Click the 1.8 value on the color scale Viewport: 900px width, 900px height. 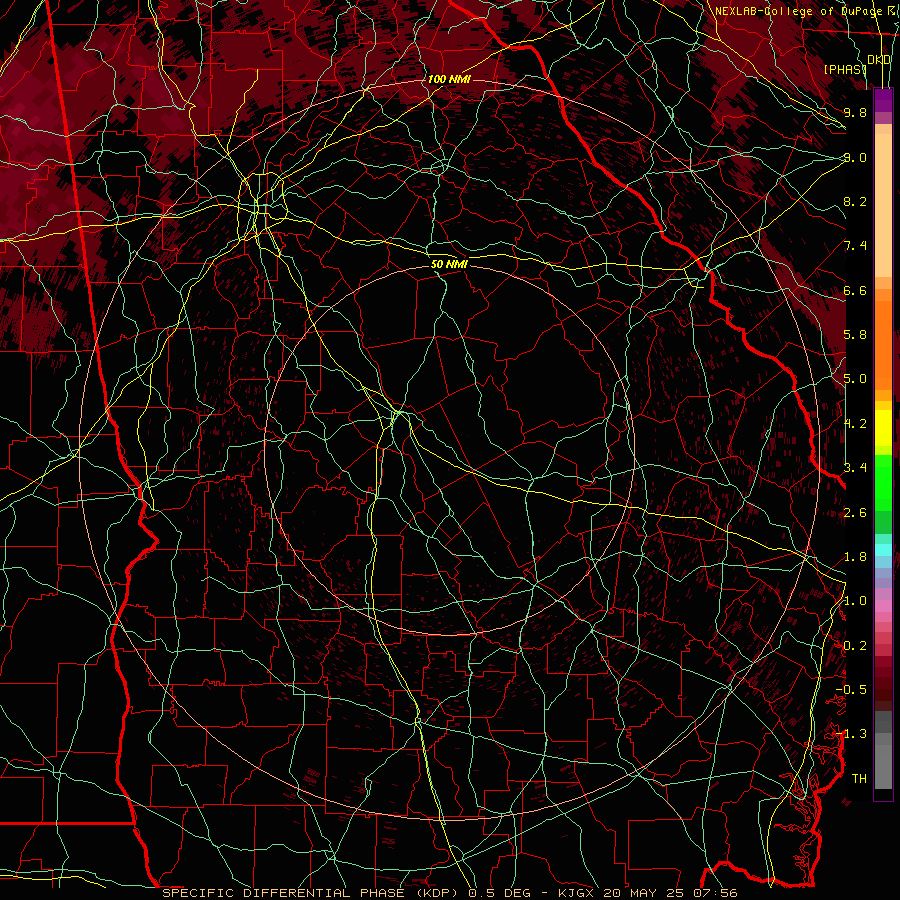[855, 557]
